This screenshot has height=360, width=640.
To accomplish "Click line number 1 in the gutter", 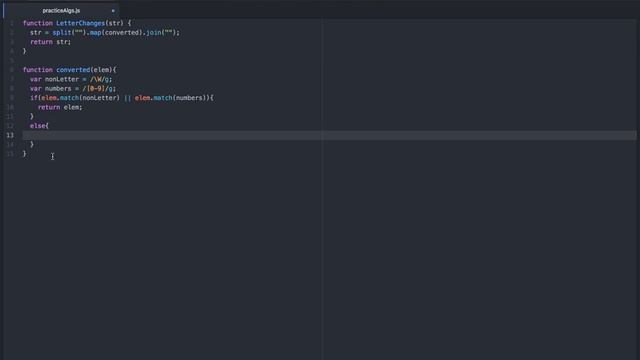I will (12, 23).
